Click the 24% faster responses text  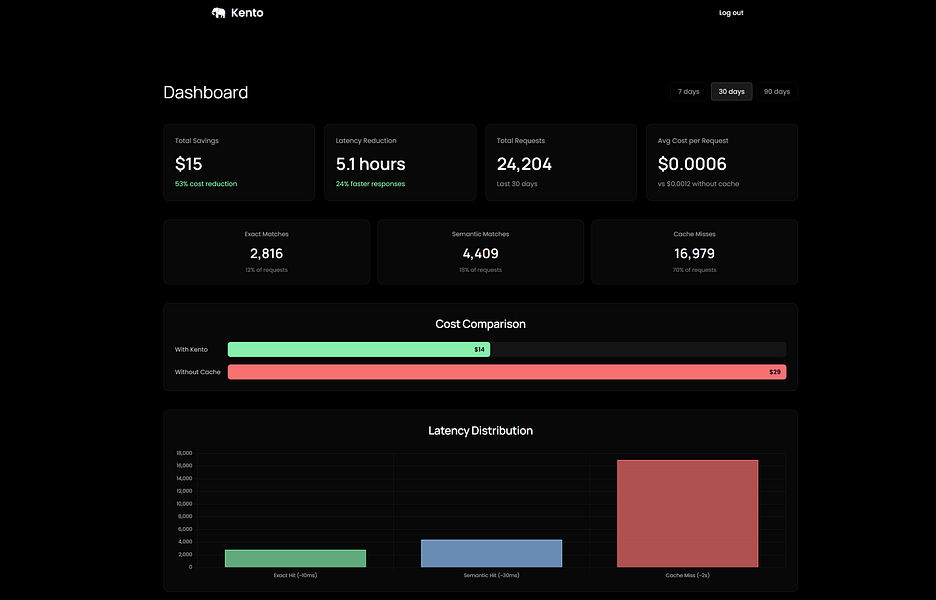[x=370, y=184]
